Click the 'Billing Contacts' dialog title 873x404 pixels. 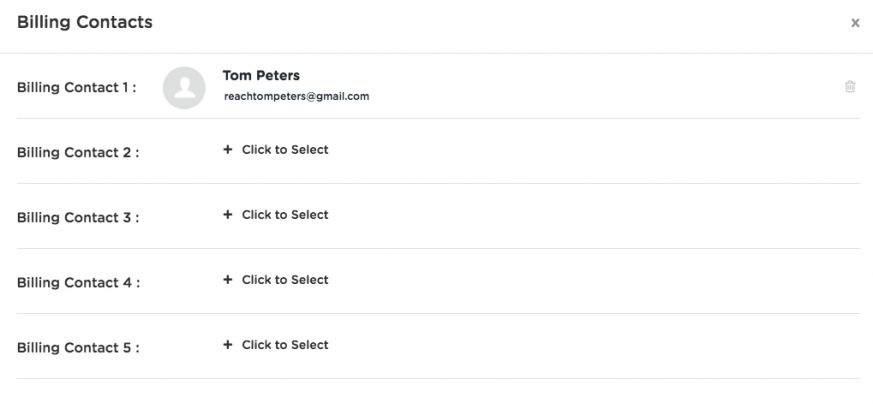point(85,22)
